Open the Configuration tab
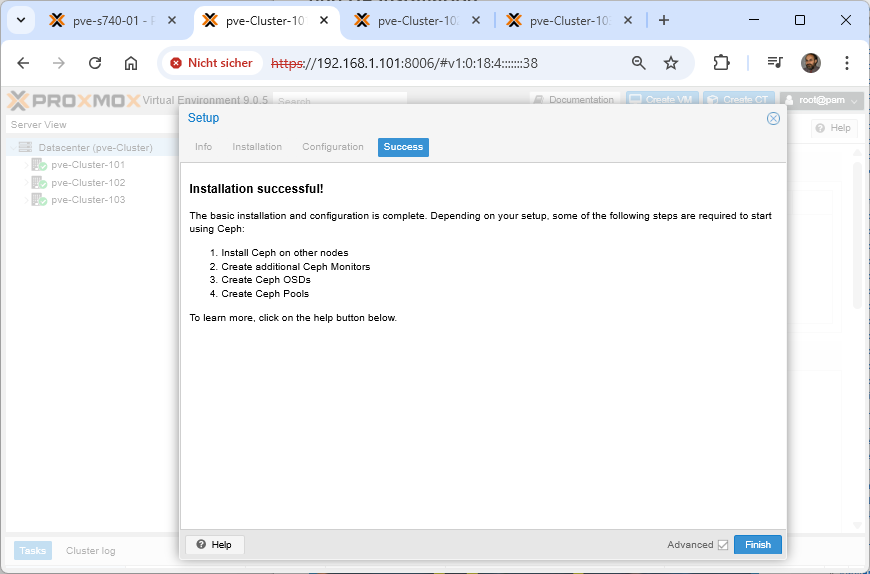This screenshot has height=574, width=870. coord(333,147)
